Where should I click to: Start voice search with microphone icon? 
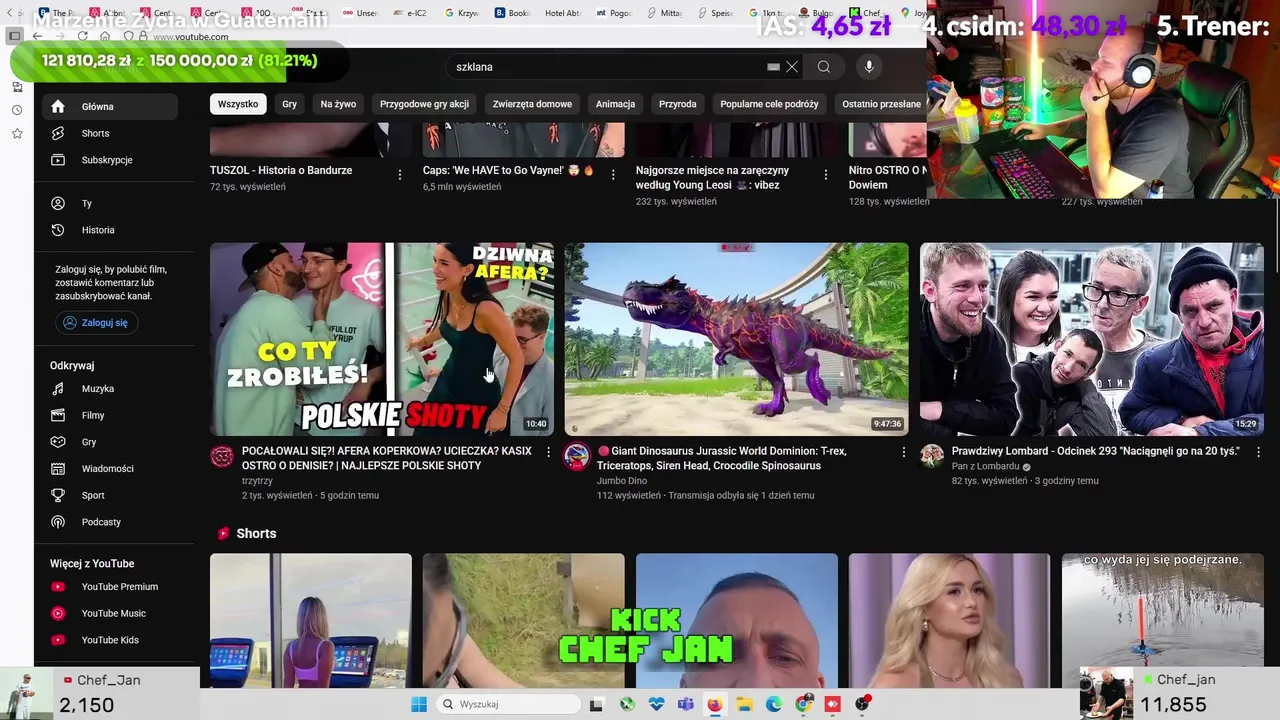click(x=869, y=67)
